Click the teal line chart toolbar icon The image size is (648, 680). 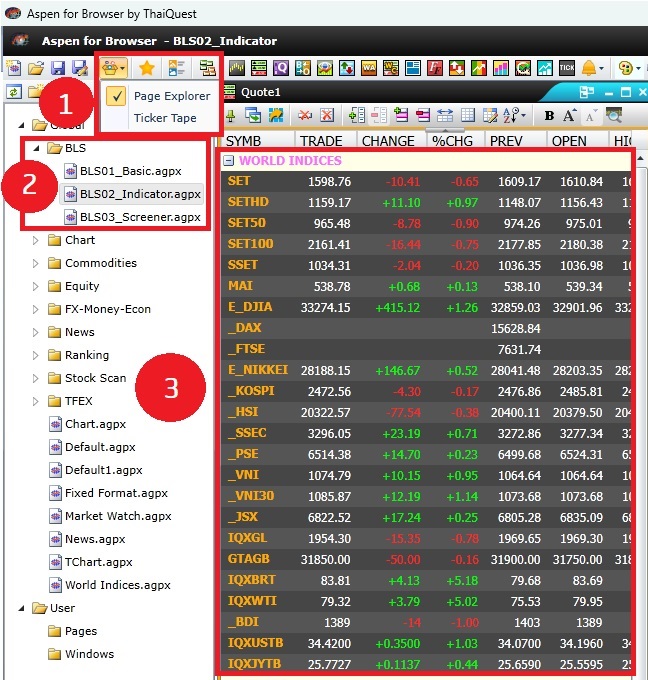[x=545, y=68]
